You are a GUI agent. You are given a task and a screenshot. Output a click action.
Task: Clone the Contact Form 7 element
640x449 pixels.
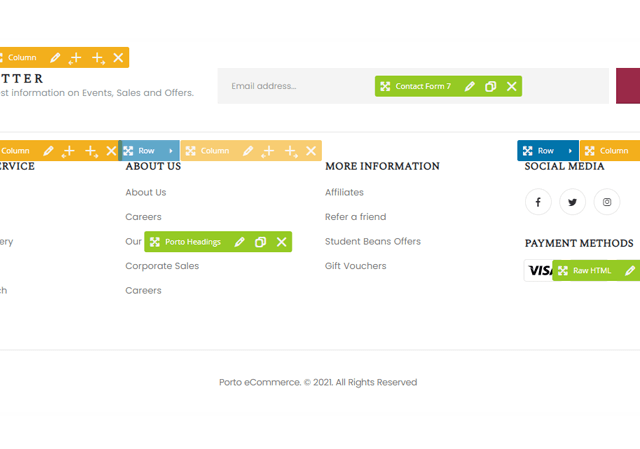click(490, 87)
